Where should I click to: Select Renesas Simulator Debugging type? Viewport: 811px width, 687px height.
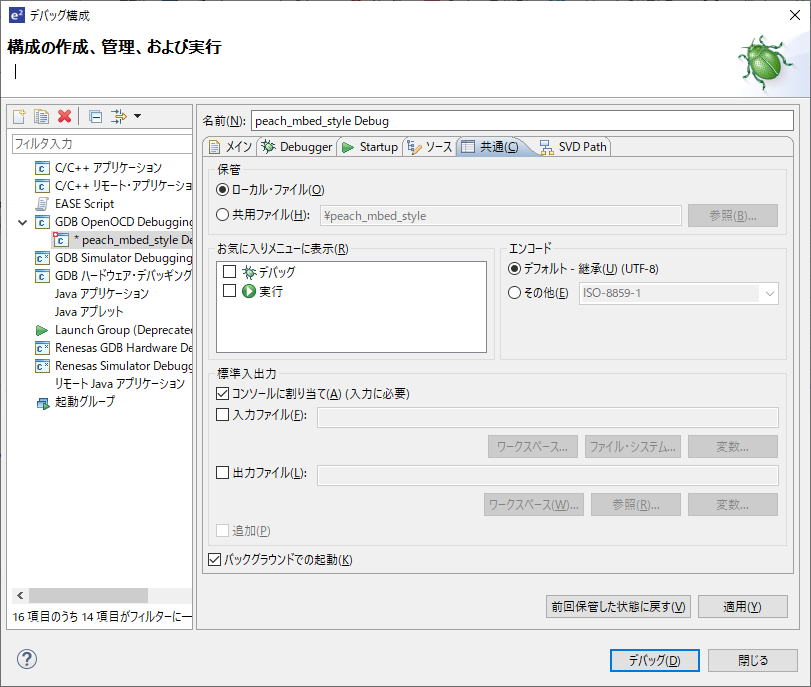113,366
